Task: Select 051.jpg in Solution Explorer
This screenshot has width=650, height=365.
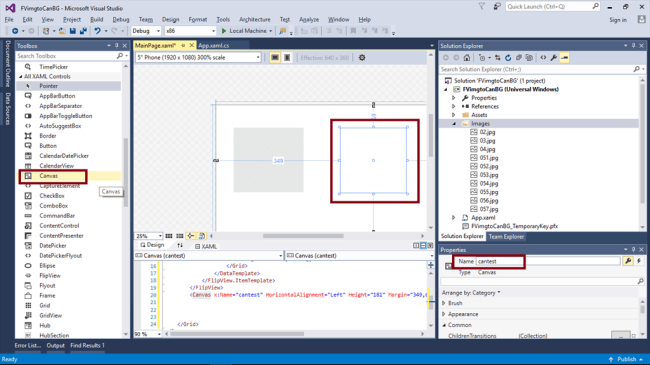Action: pos(489,158)
